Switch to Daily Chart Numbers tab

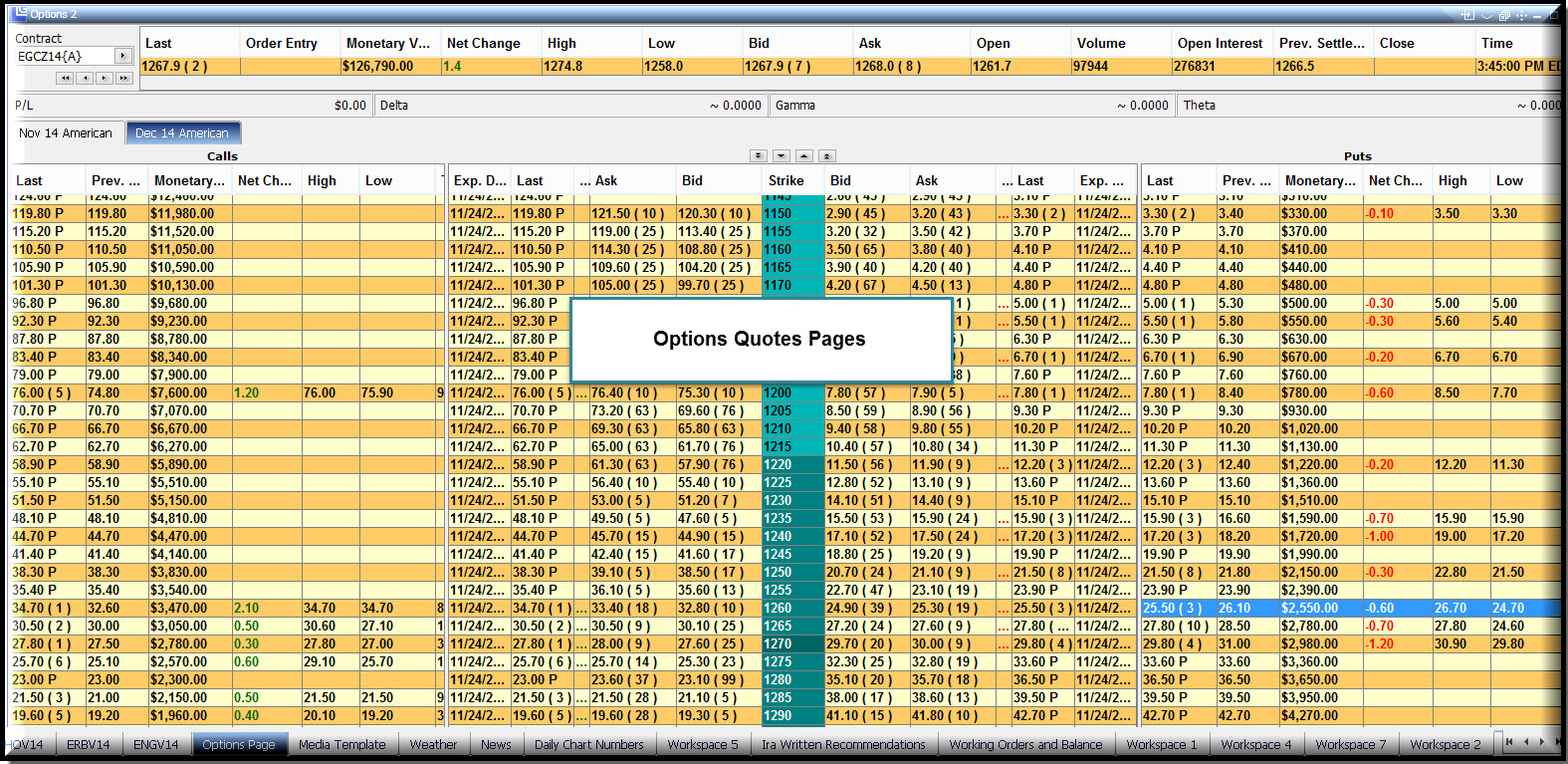coord(589,744)
